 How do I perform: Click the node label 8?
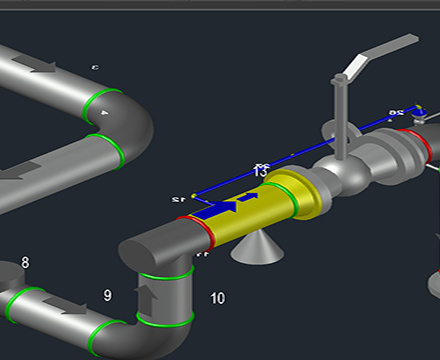[x=25, y=263]
